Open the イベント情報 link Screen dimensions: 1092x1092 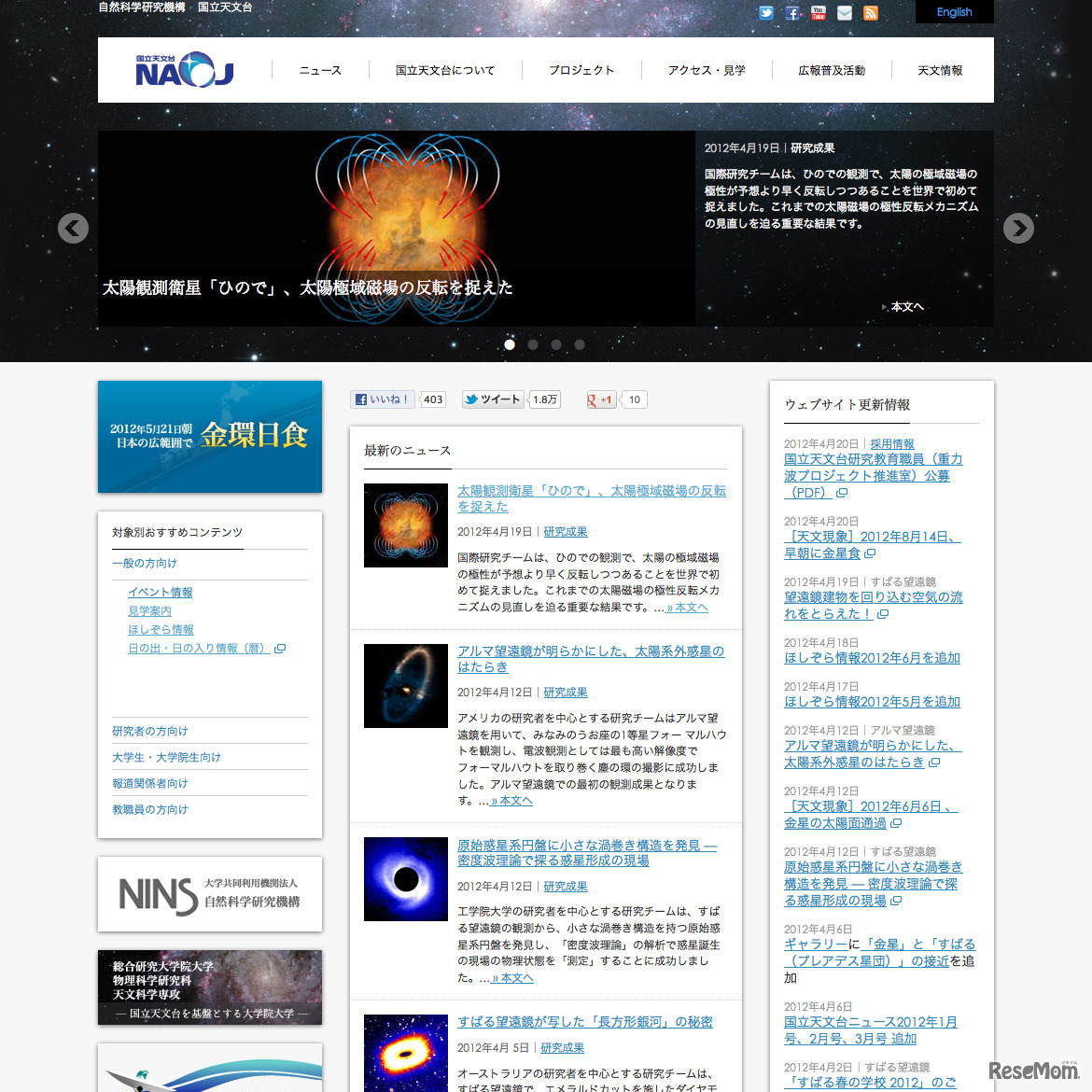pos(159,592)
